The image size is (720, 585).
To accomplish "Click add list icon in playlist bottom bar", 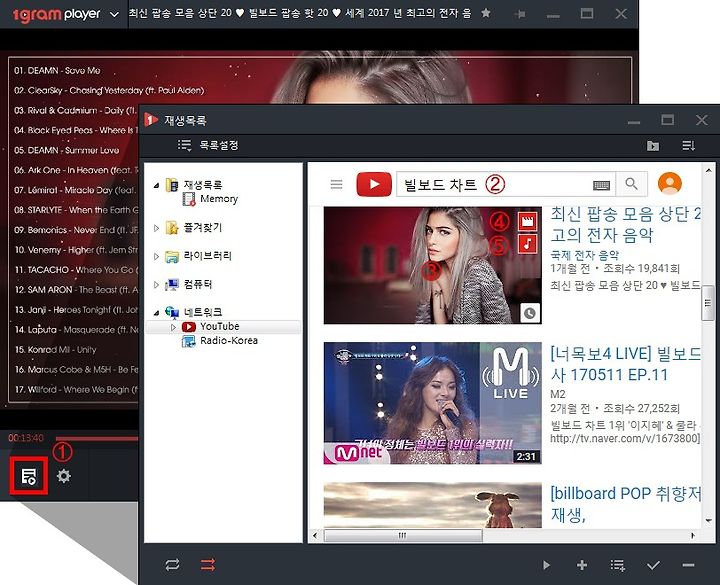I will 618,565.
